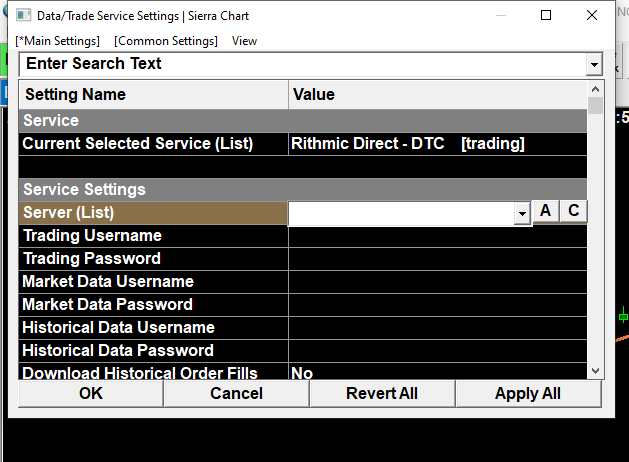Open Current Selected Service list value
Image resolution: width=629 pixels, height=462 pixels.
437,143
